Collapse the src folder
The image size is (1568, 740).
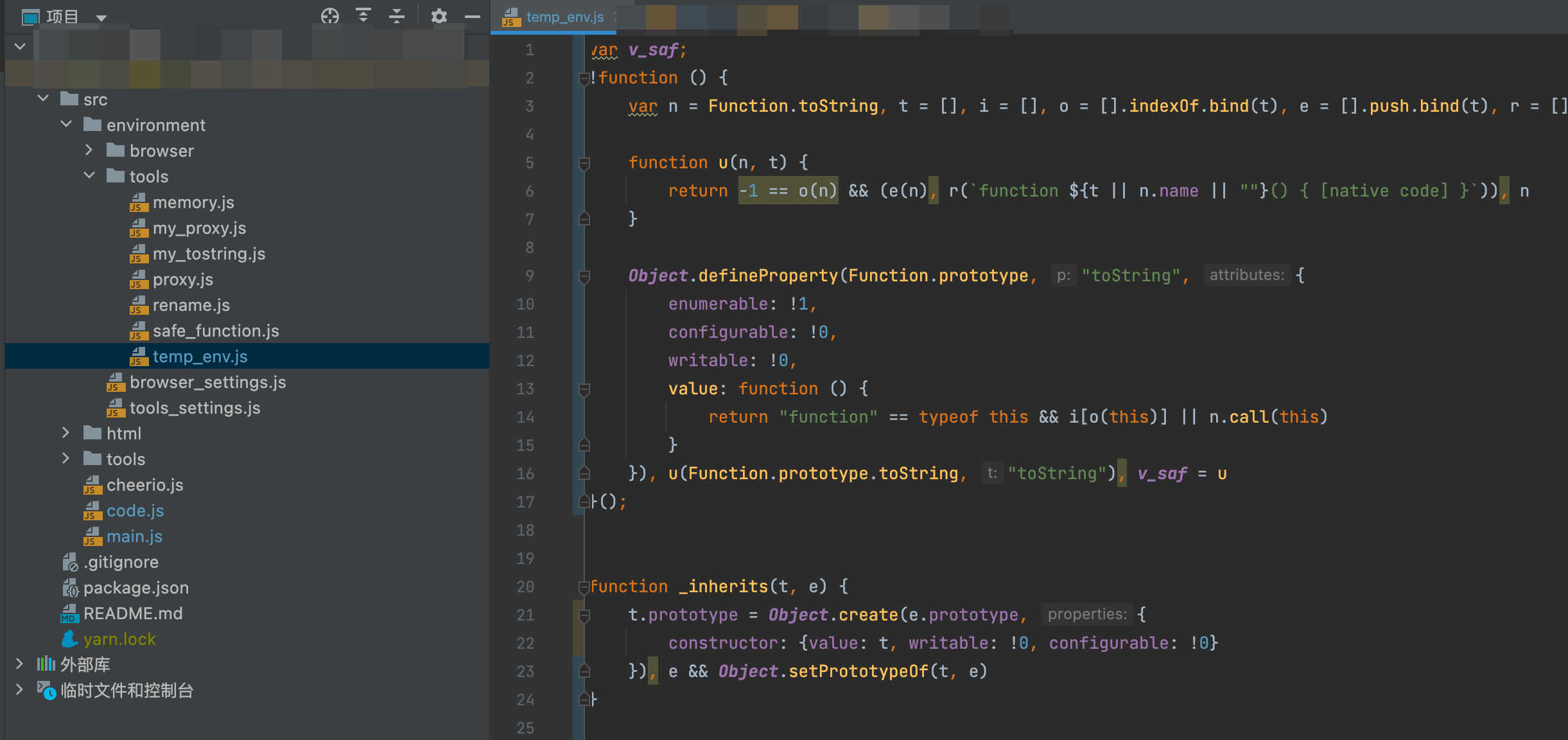click(43, 99)
